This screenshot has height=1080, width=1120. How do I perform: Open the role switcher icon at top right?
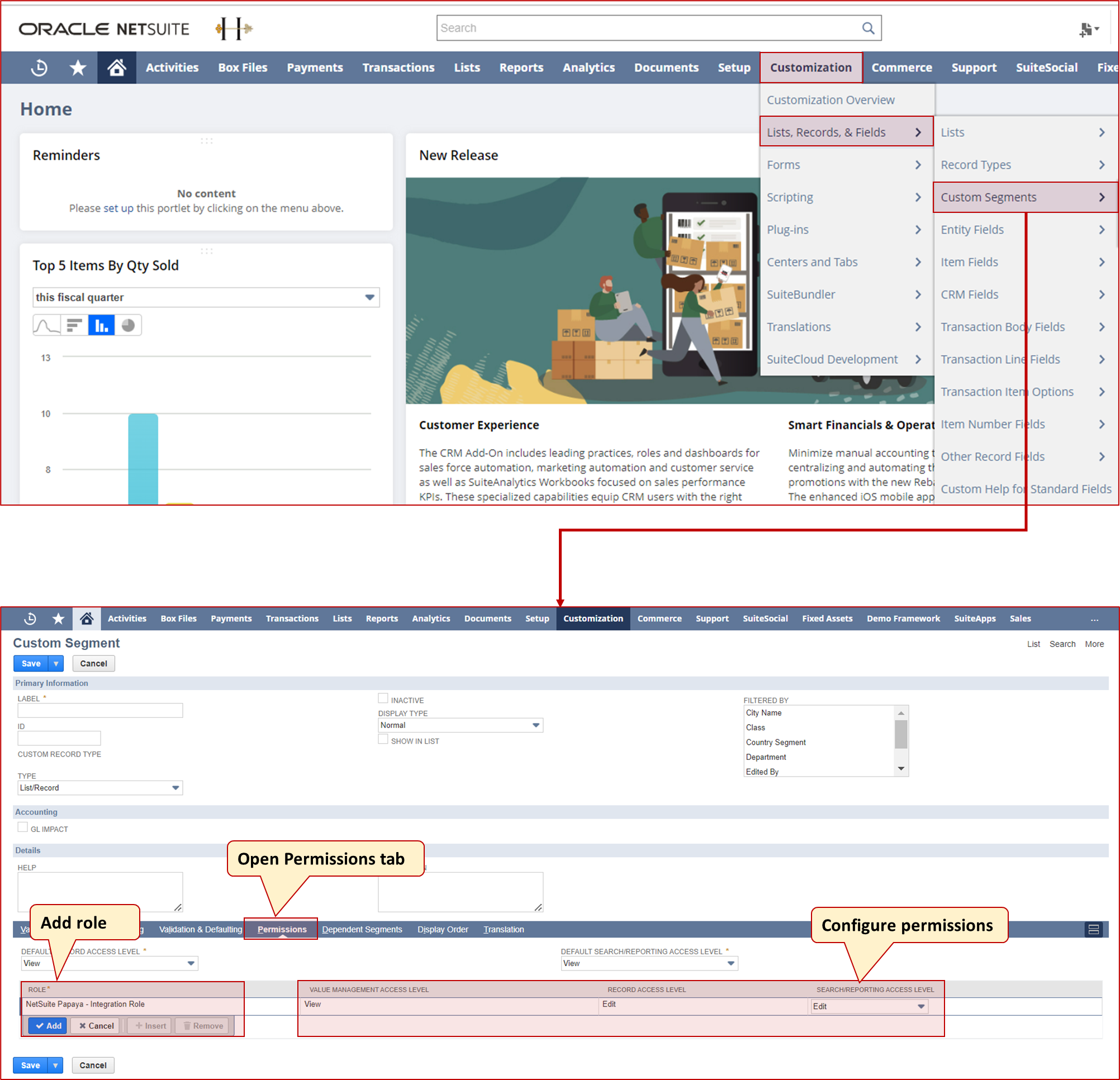tap(1088, 28)
